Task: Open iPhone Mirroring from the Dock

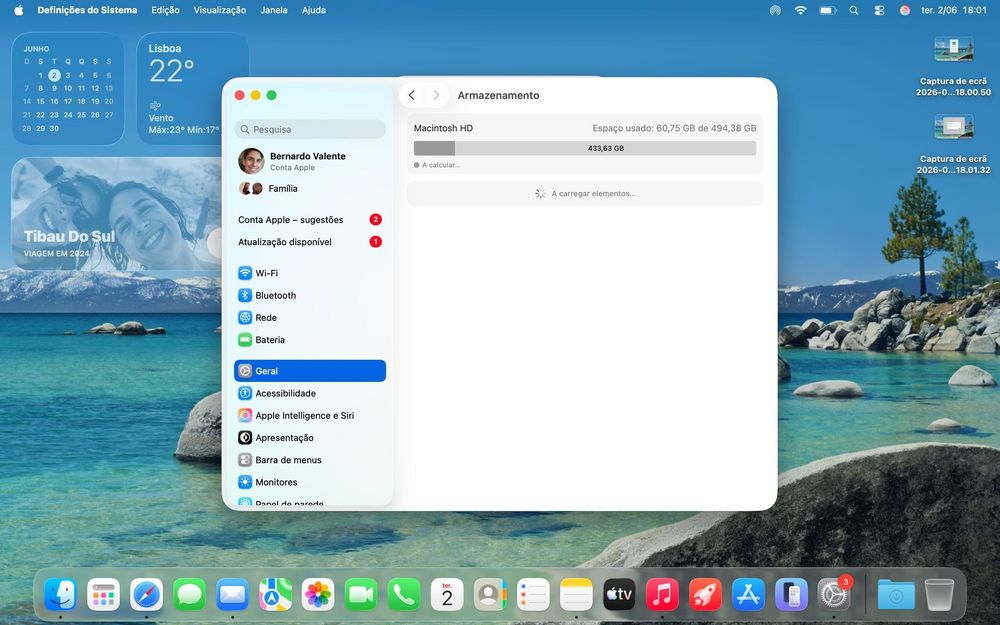Action: click(x=791, y=594)
